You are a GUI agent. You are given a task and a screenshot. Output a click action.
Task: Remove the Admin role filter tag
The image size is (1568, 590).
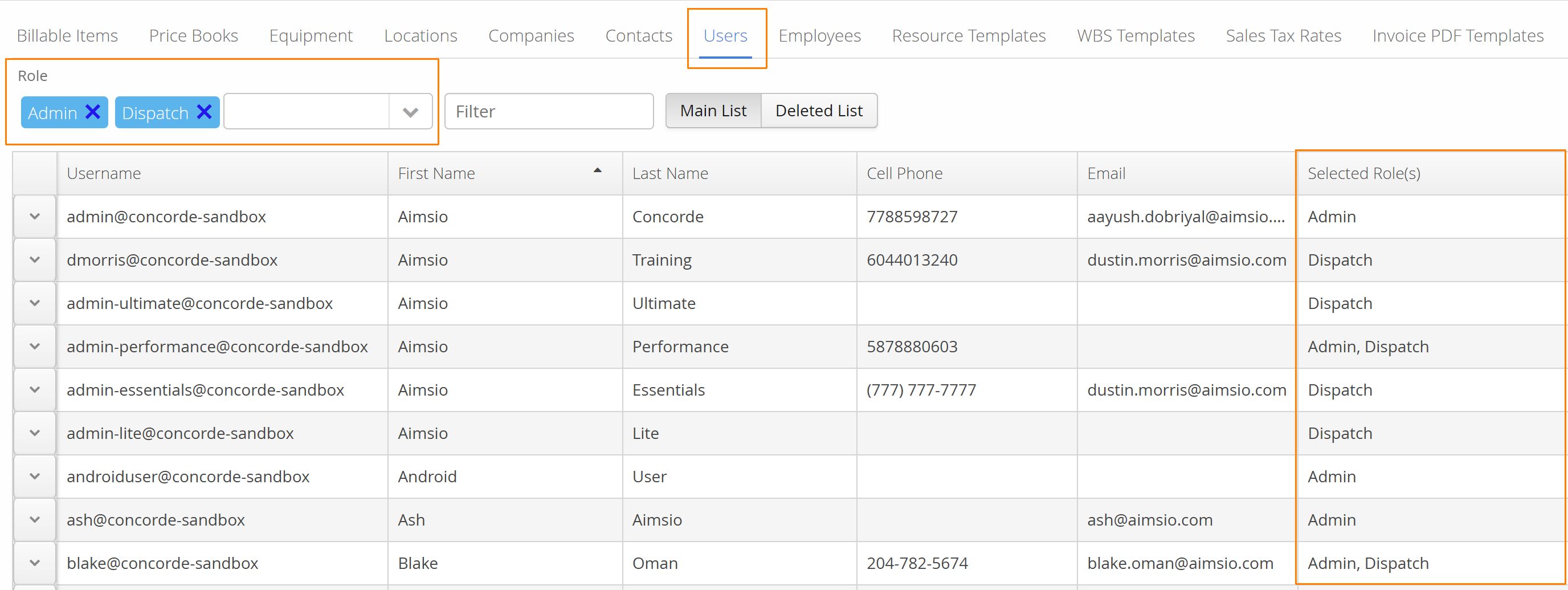point(92,112)
